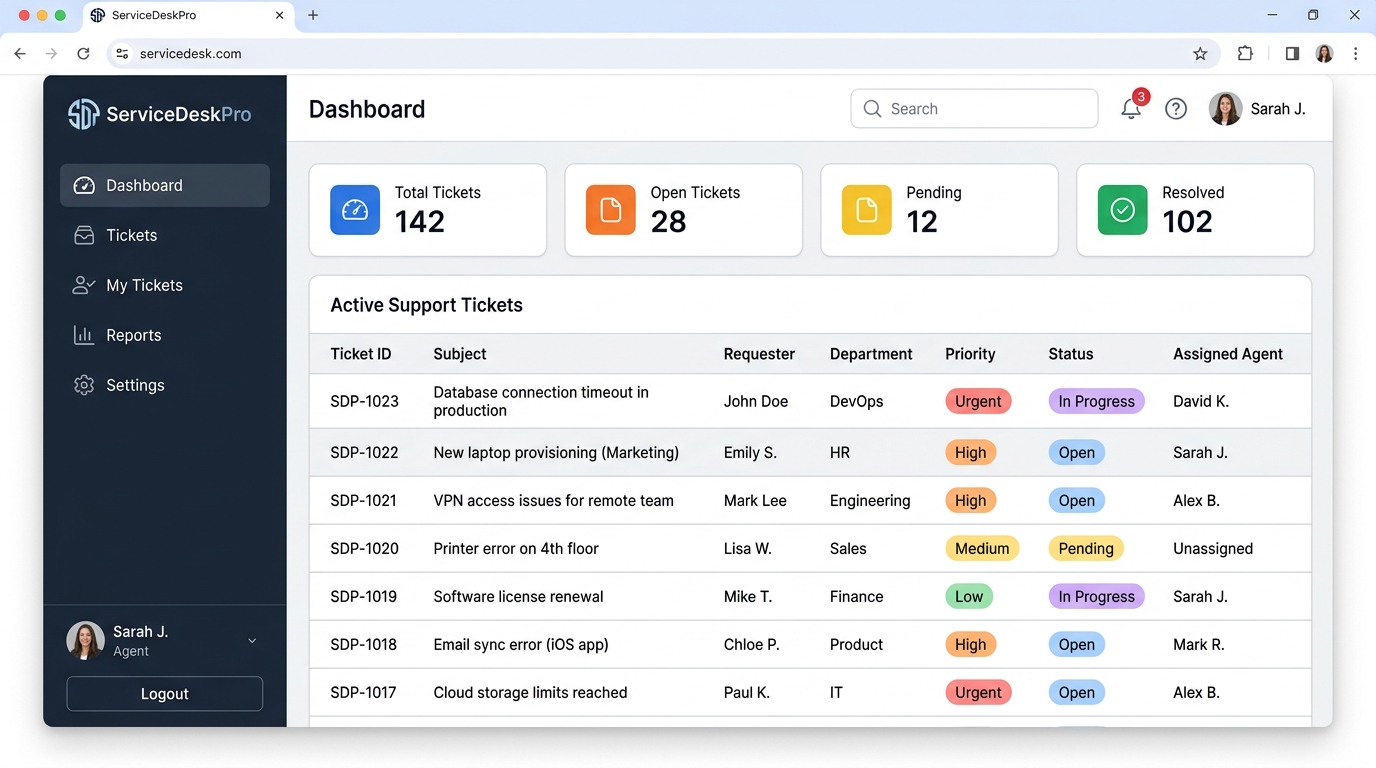Click the Logout button
The width and height of the screenshot is (1376, 768).
coord(165,694)
